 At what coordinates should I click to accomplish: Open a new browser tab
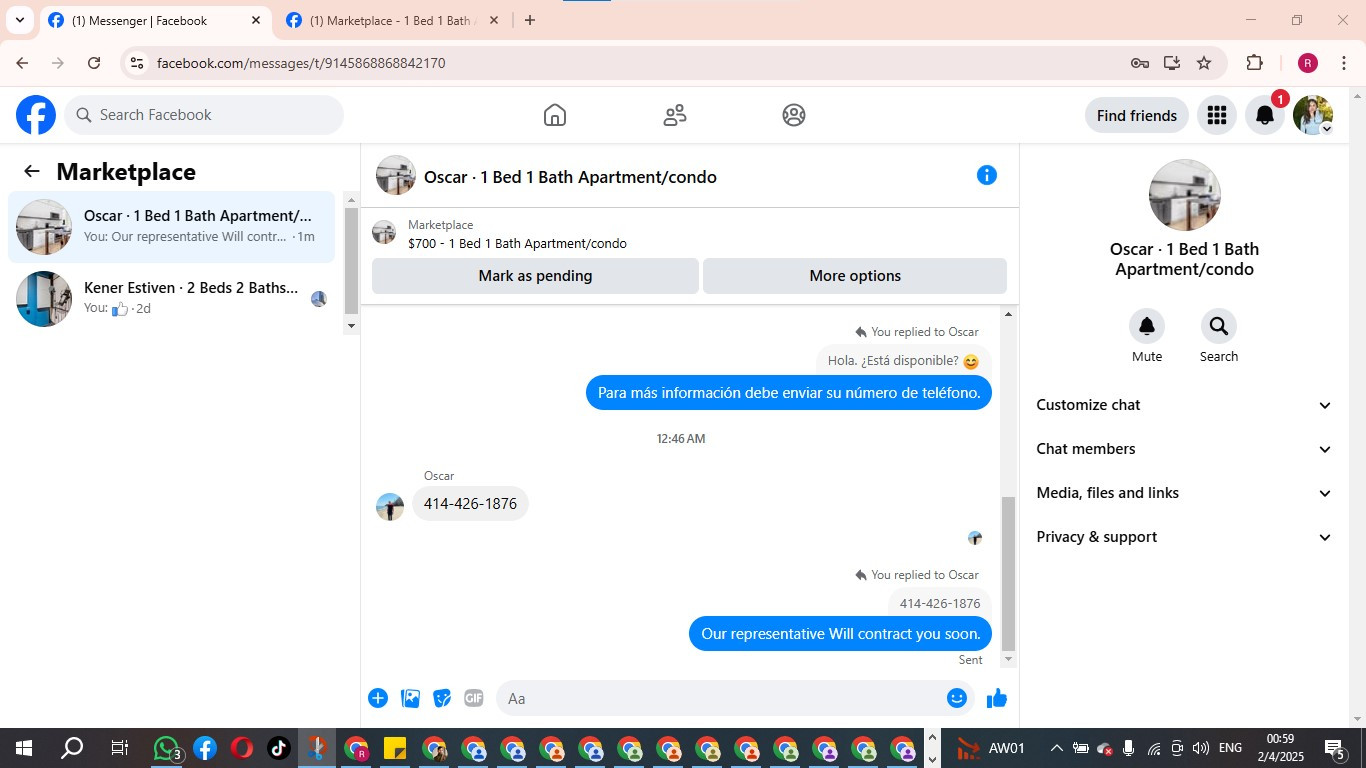530,20
